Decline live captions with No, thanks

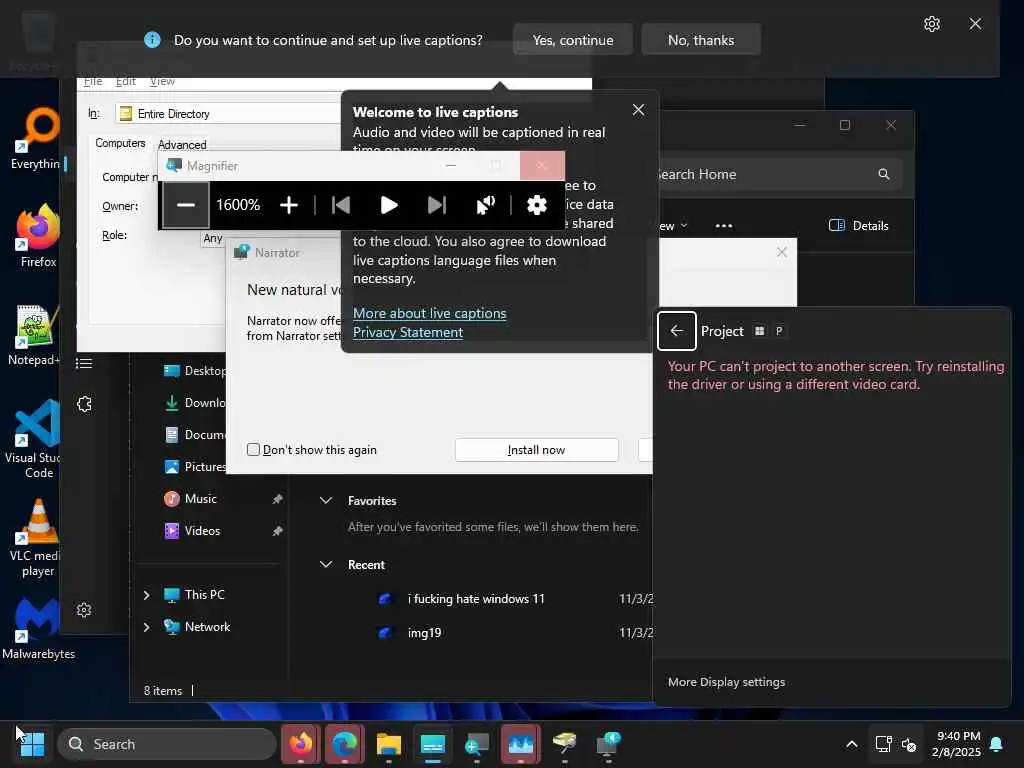click(x=701, y=40)
